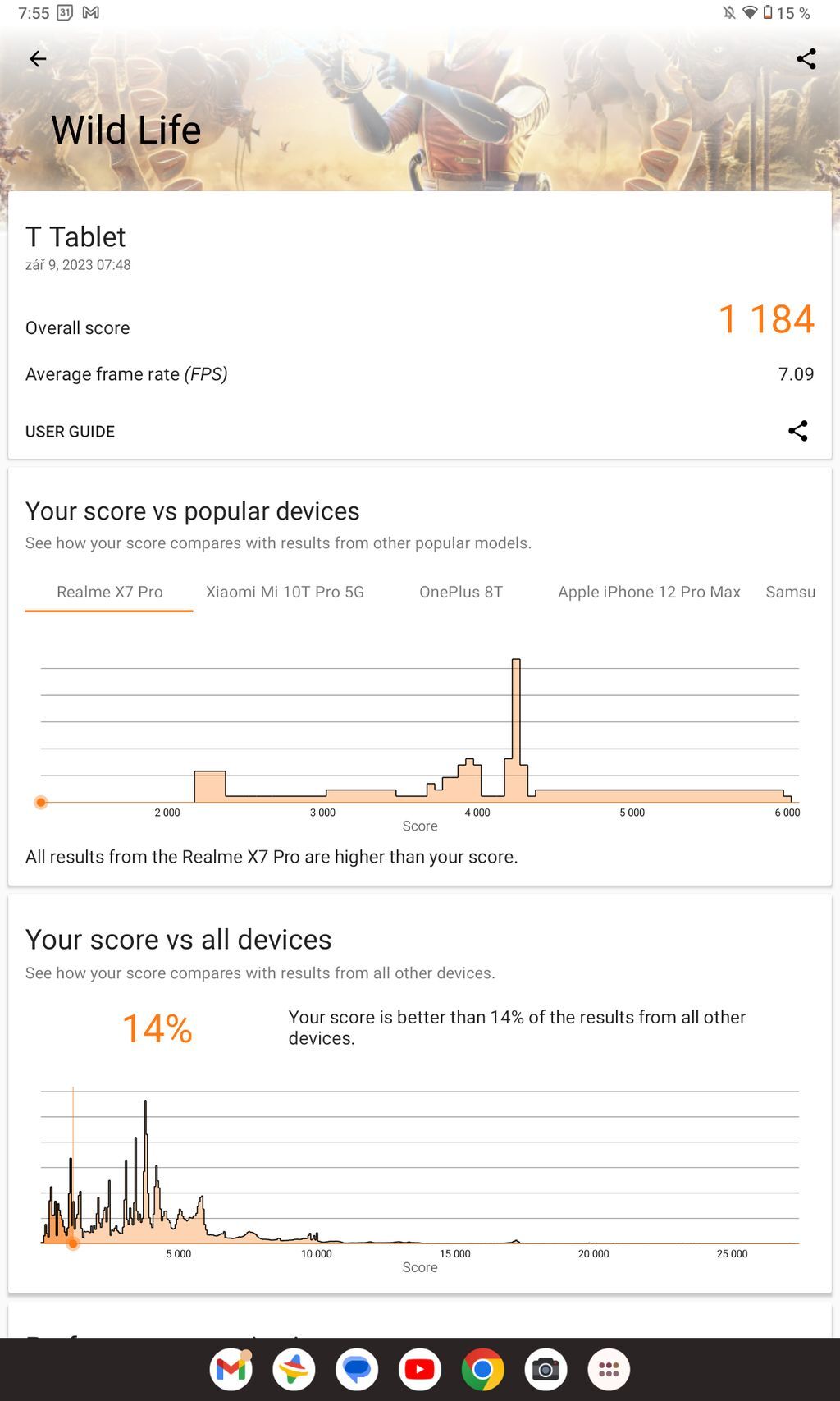Tap the share icon beside USER GUIDE

(797, 431)
